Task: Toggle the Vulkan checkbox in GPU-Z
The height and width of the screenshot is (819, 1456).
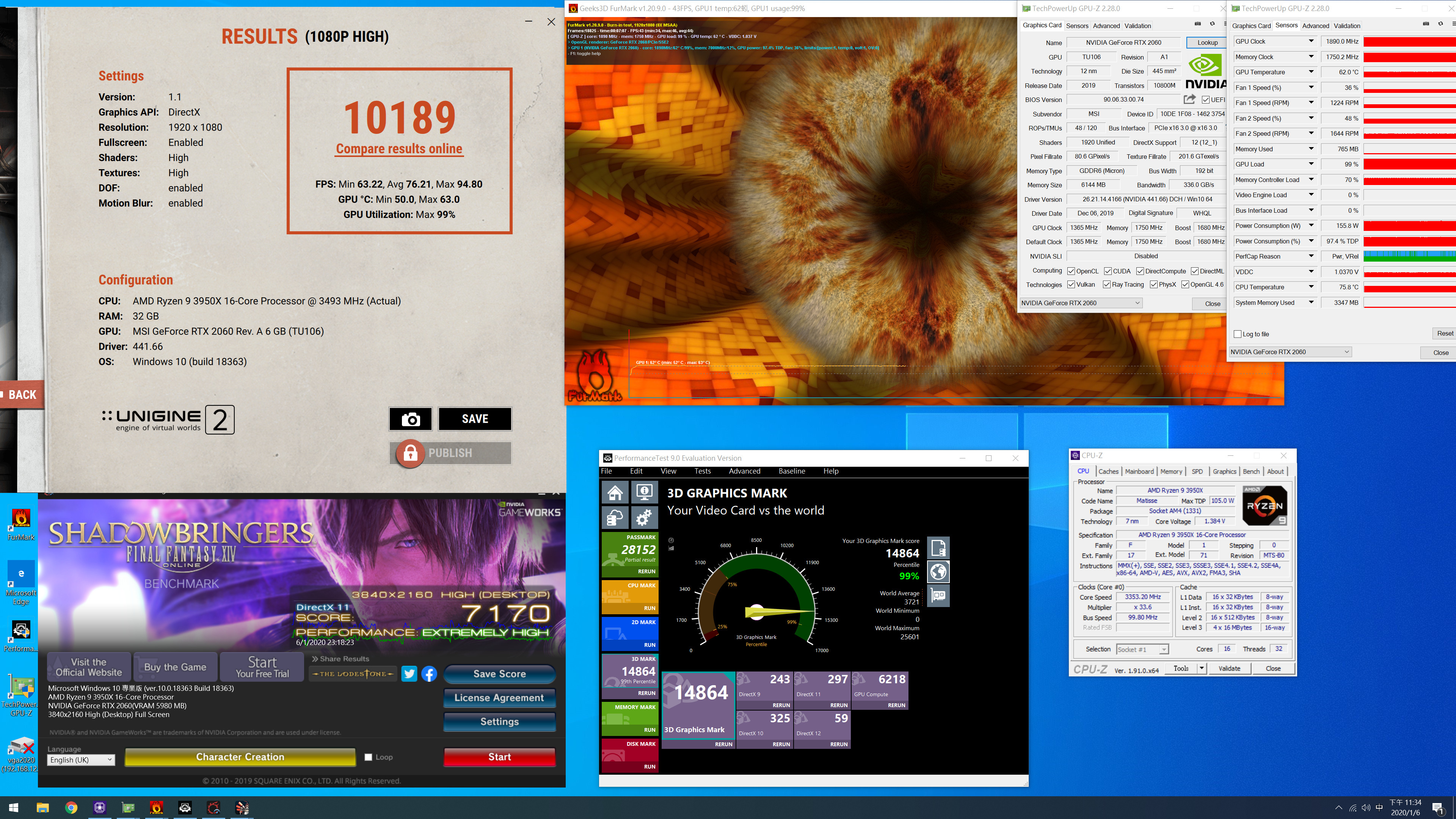Action: coord(1071,285)
